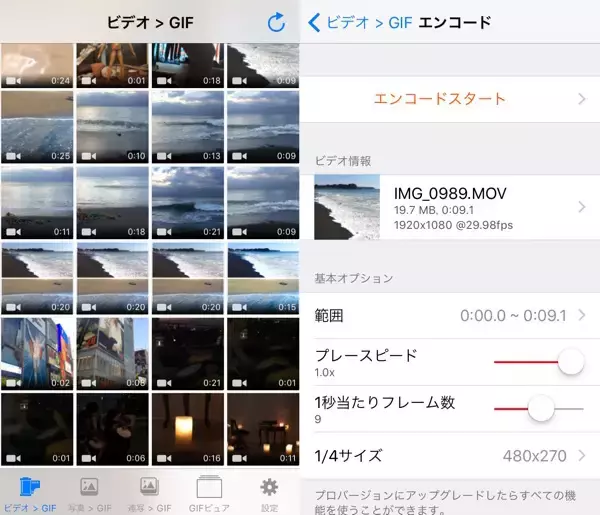
Task: Open the ビデオ > GIF tab
Action: (x=30, y=494)
